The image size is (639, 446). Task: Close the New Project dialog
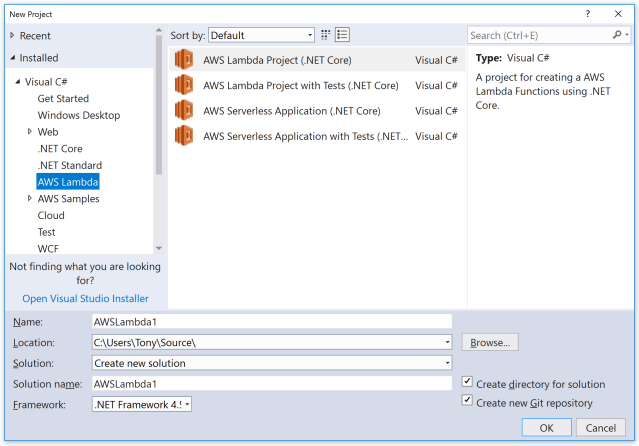618,13
